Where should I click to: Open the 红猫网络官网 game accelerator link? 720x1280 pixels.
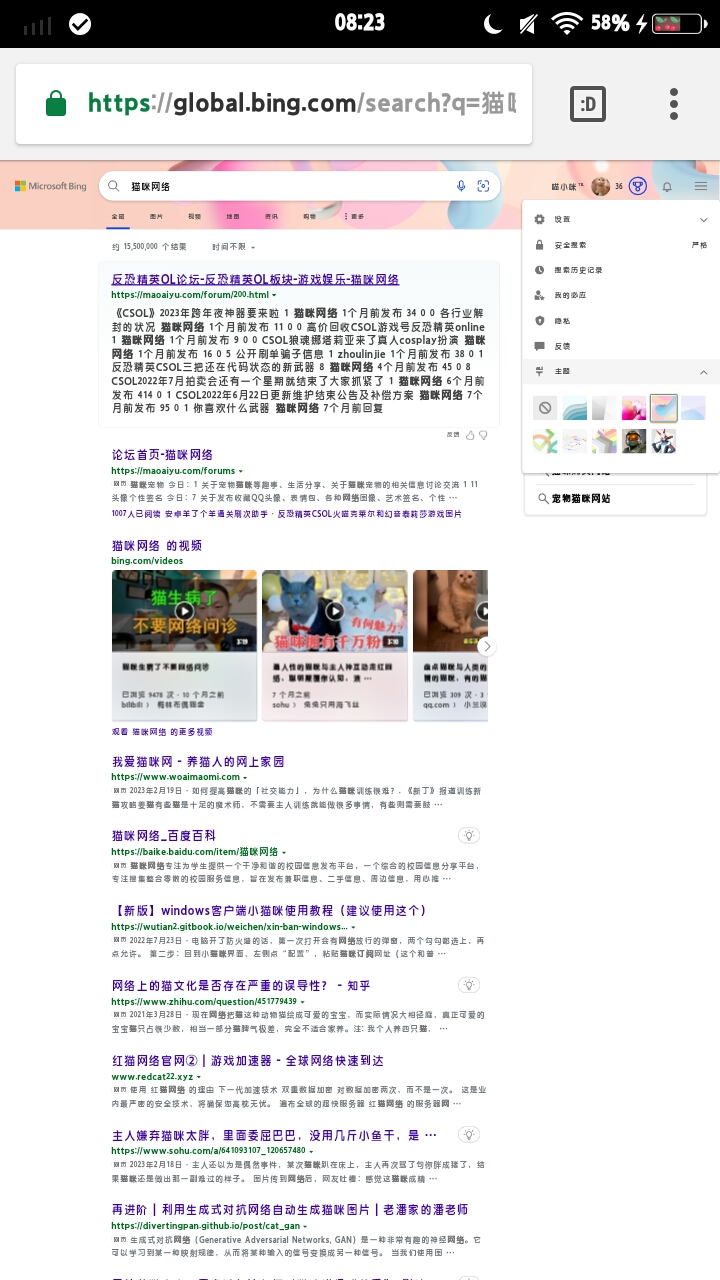pos(248,1060)
